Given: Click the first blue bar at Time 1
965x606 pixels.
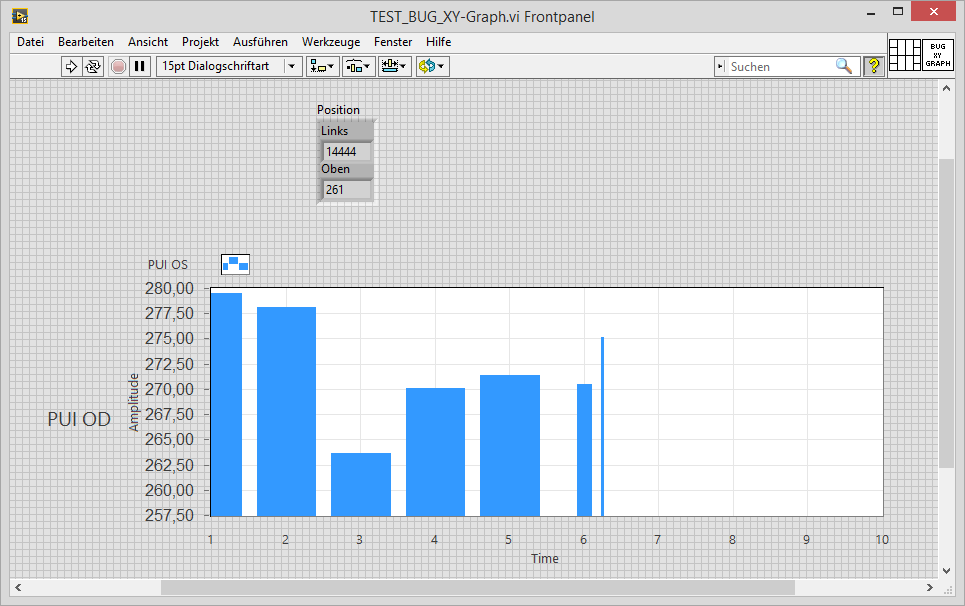Looking at the screenshot, I should coord(226,404).
